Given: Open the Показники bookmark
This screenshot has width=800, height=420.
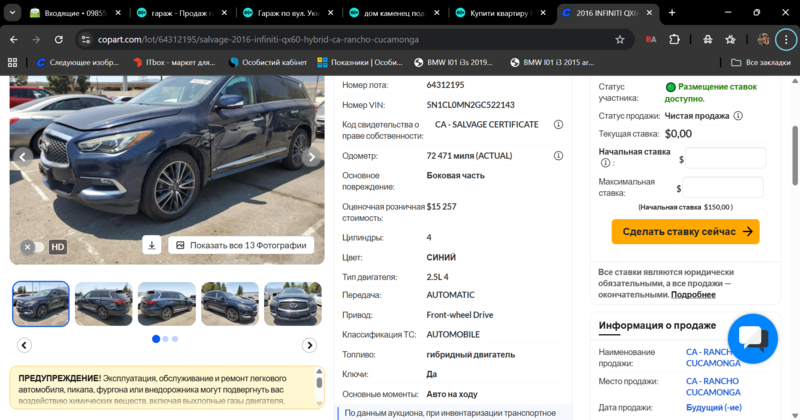Looking at the screenshot, I should [x=360, y=62].
